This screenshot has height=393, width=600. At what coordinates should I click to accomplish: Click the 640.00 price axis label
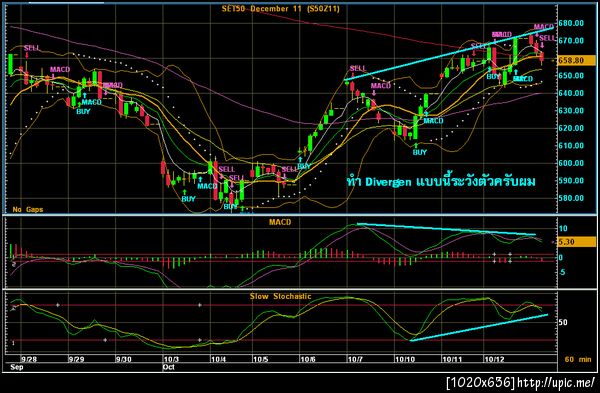click(x=571, y=93)
